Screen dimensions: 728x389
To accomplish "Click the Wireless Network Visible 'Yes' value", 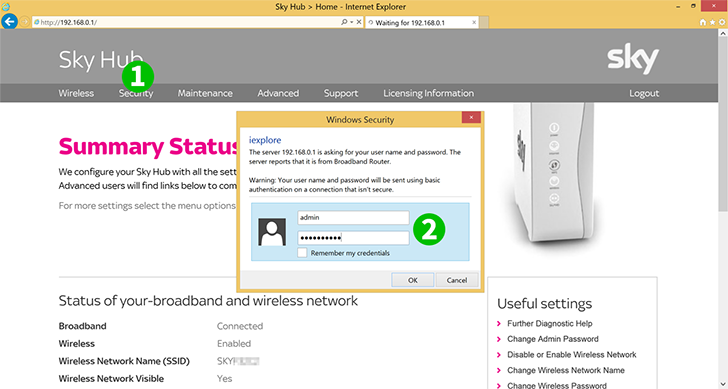I will point(224,379).
